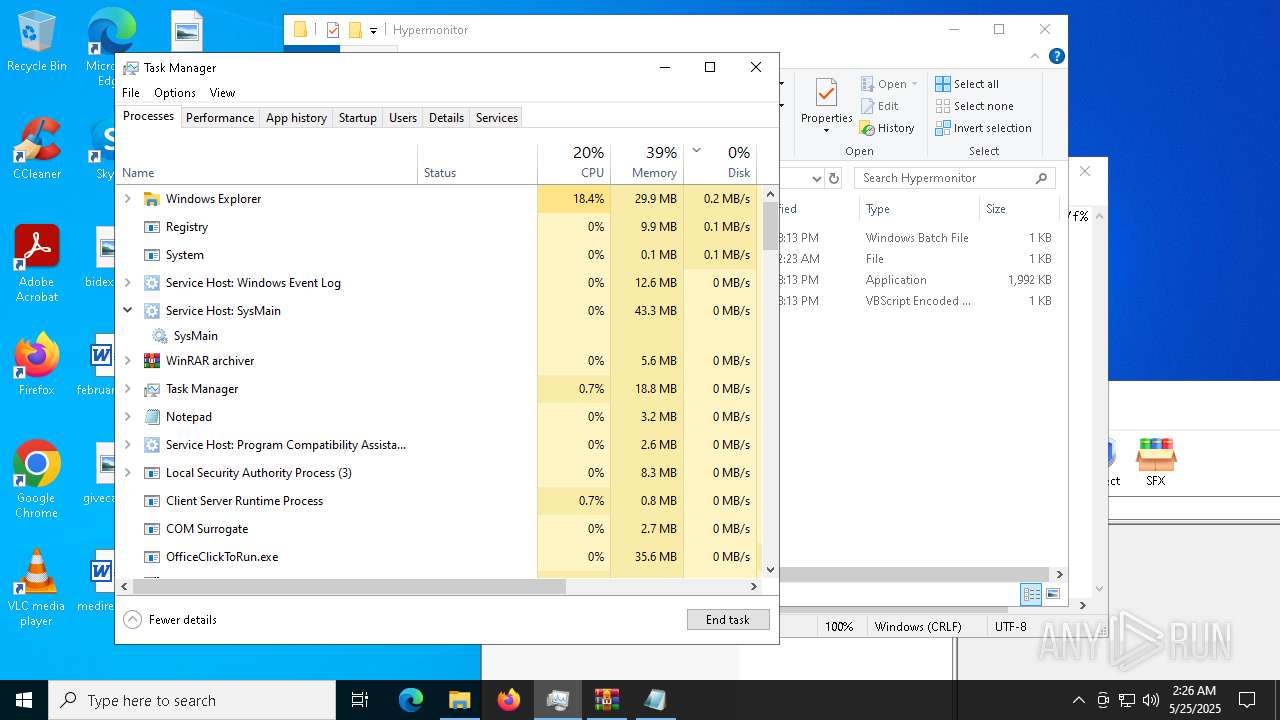Collapse the Service Host: SysMain group
Screen dimensions: 1280x720
(127, 311)
